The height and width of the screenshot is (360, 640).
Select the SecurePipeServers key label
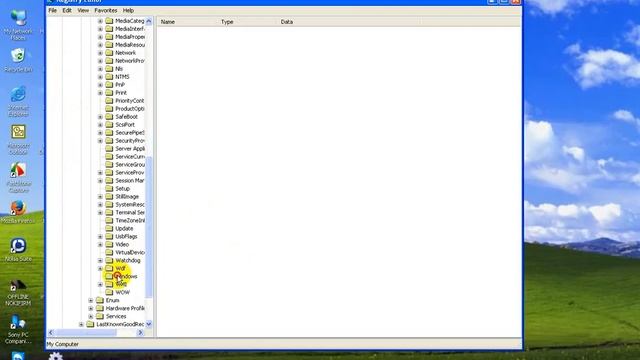(x=130, y=133)
